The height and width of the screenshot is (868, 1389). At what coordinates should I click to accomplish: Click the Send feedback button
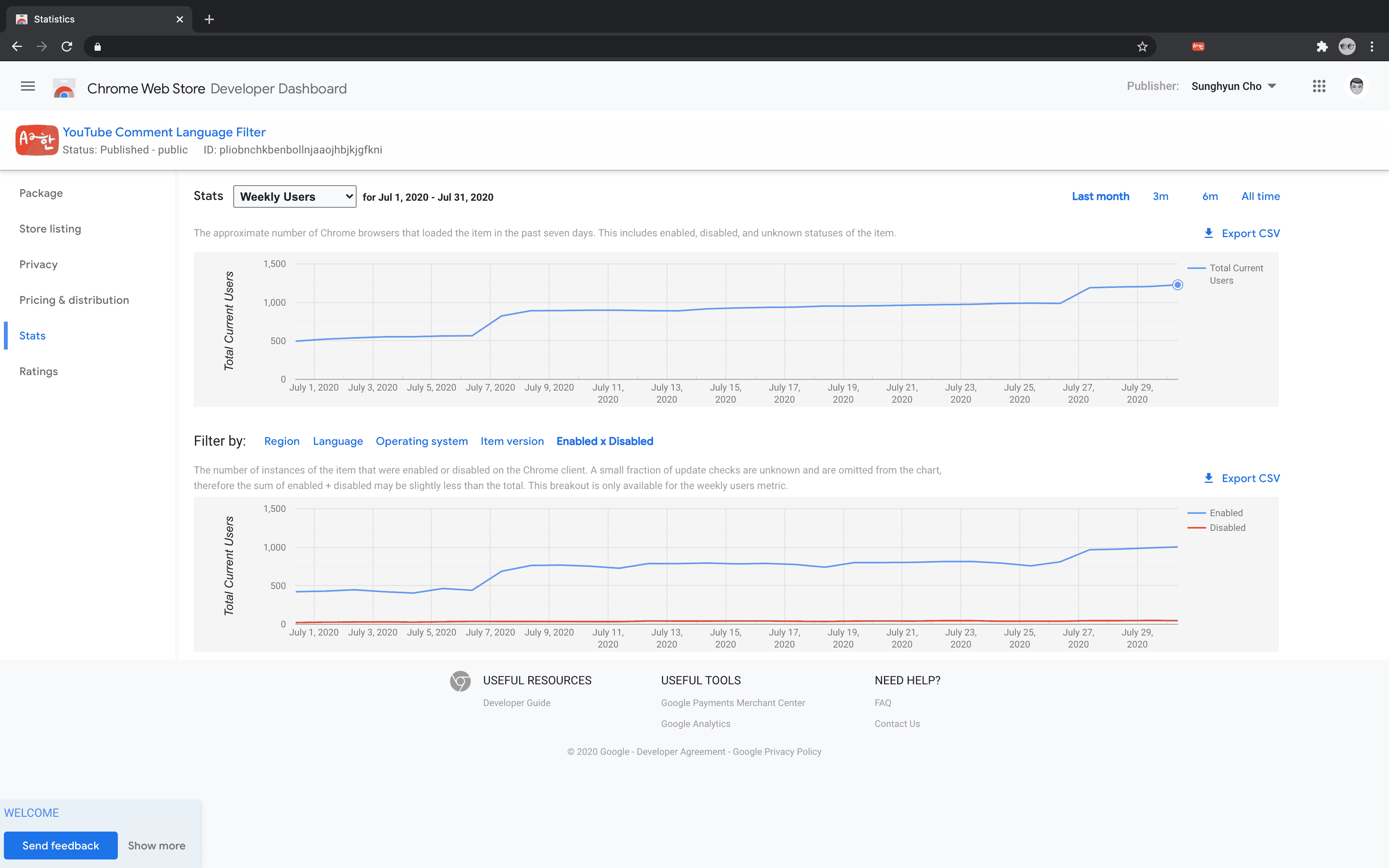click(x=61, y=845)
